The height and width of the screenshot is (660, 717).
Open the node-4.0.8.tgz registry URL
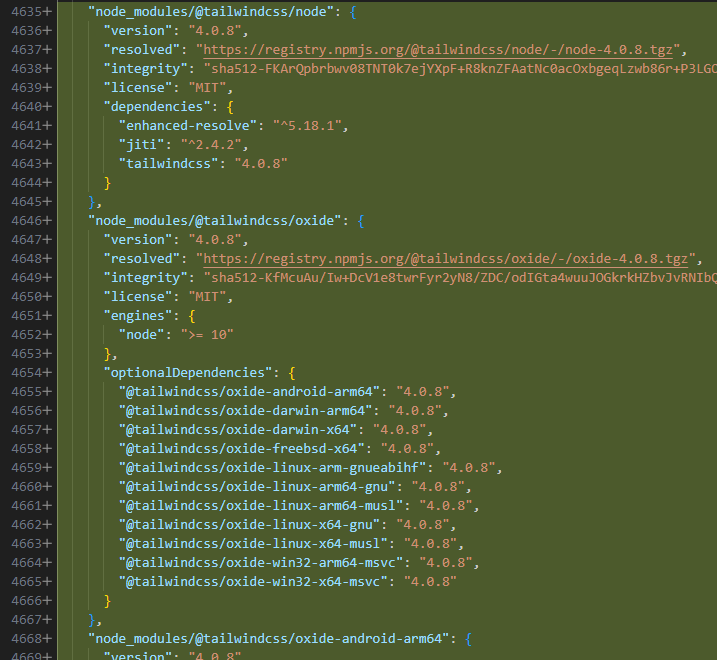click(438, 49)
